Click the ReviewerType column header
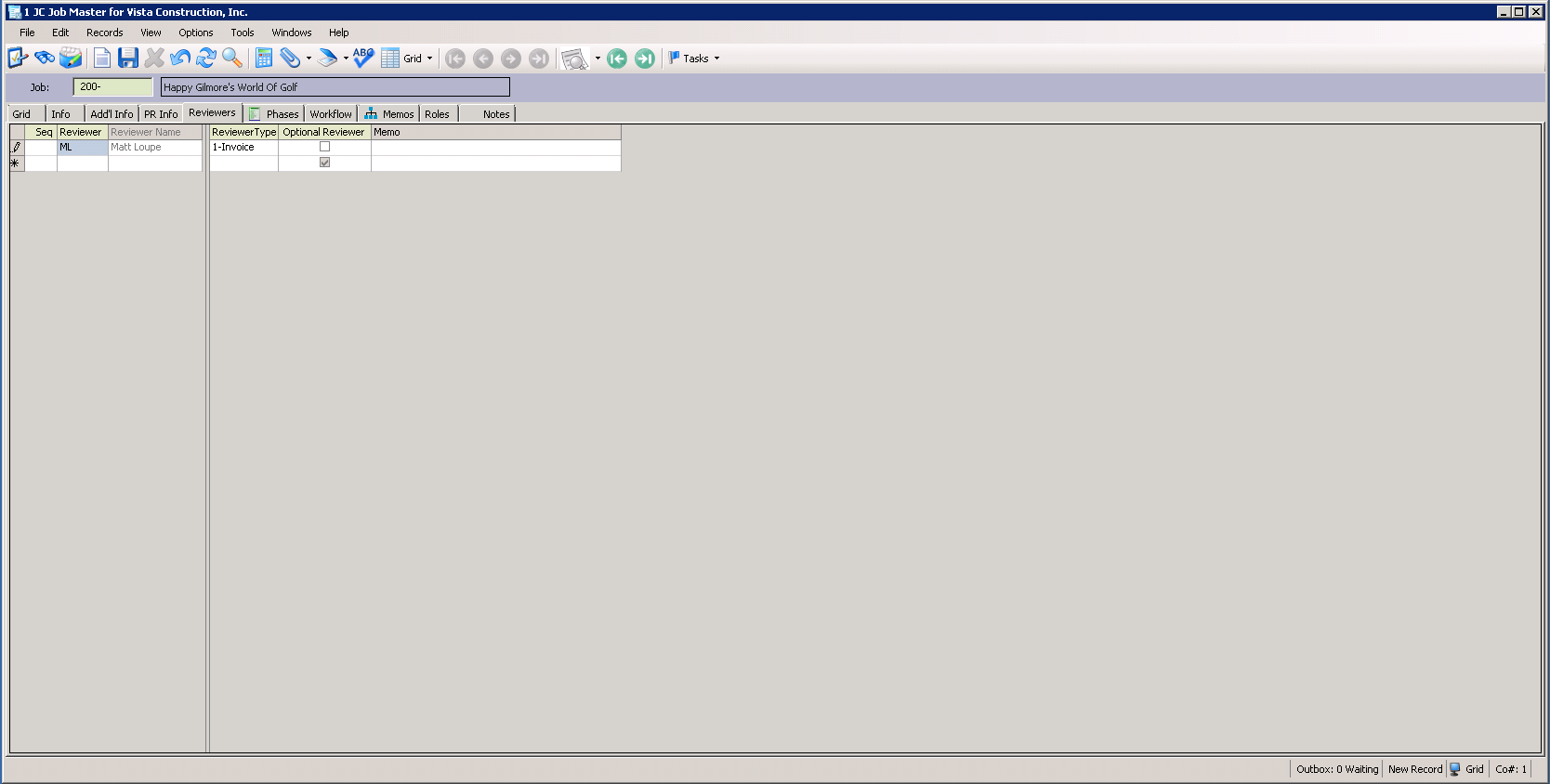Image resolution: width=1550 pixels, height=784 pixels. [x=244, y=132]
